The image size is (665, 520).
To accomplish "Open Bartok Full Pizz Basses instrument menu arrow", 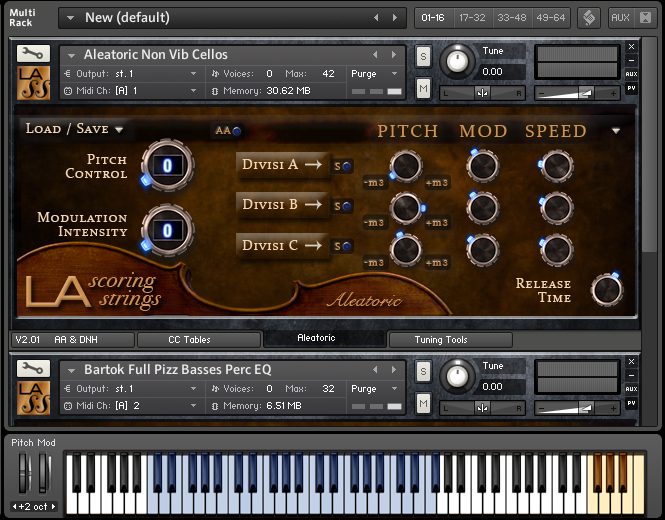I will (71, 371).
